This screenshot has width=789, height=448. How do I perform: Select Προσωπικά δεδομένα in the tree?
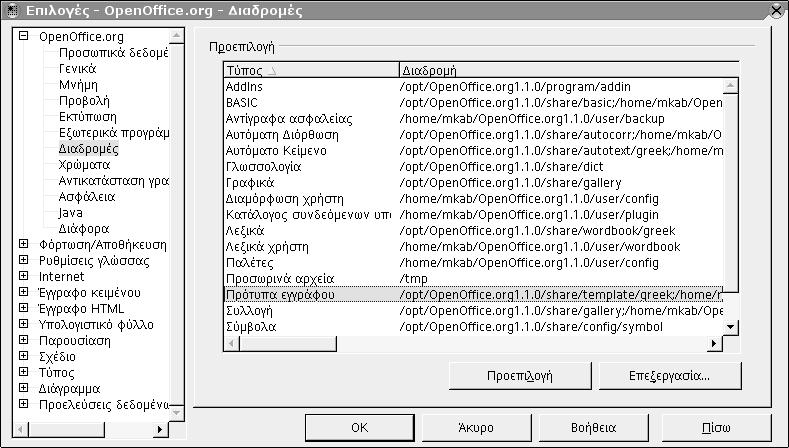pyautogui.click(x=113, y=53)
